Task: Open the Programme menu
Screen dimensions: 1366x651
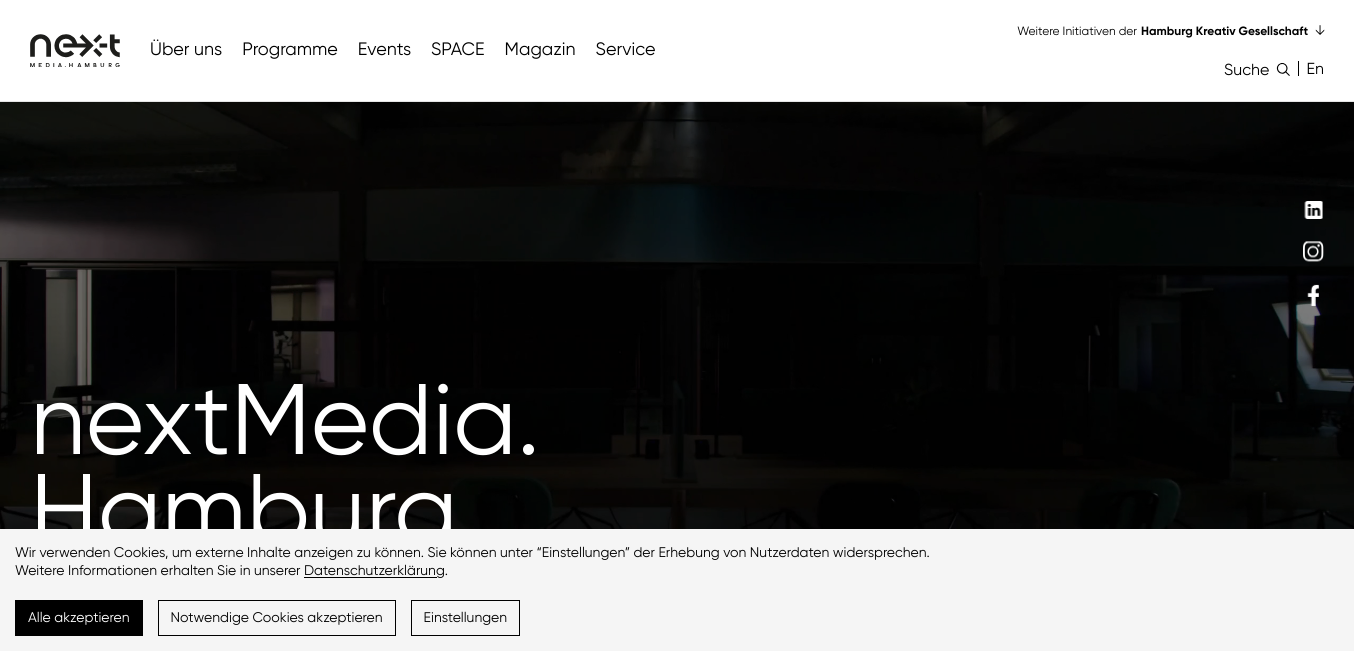Action: [290, 49]
